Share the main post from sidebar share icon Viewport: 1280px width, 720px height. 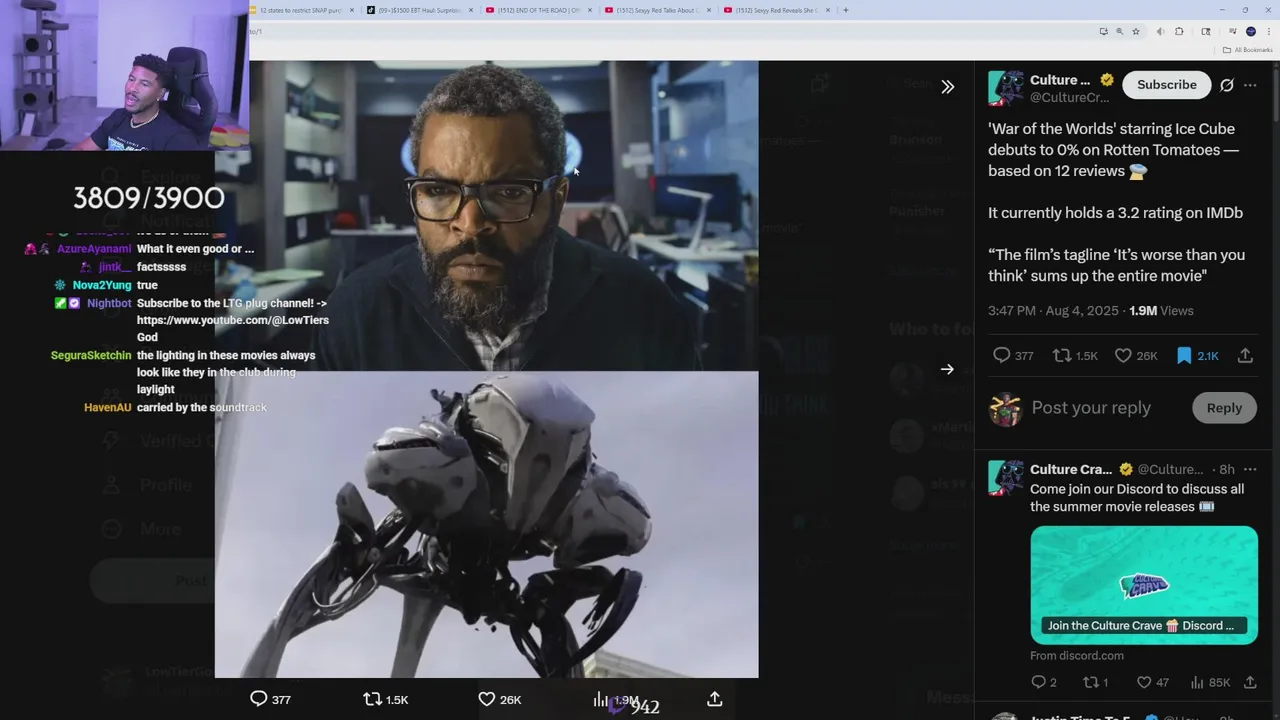click(1245, 355)
